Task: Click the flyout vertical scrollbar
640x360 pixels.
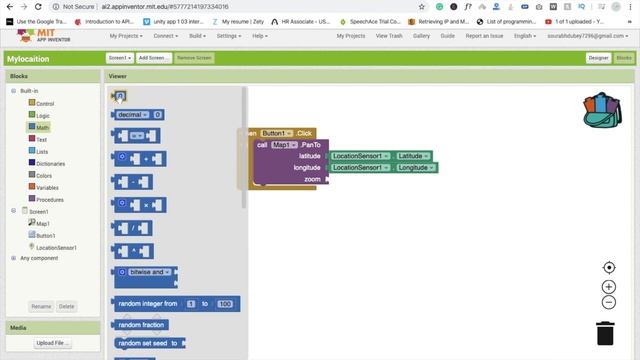Action: click(244, 148)
